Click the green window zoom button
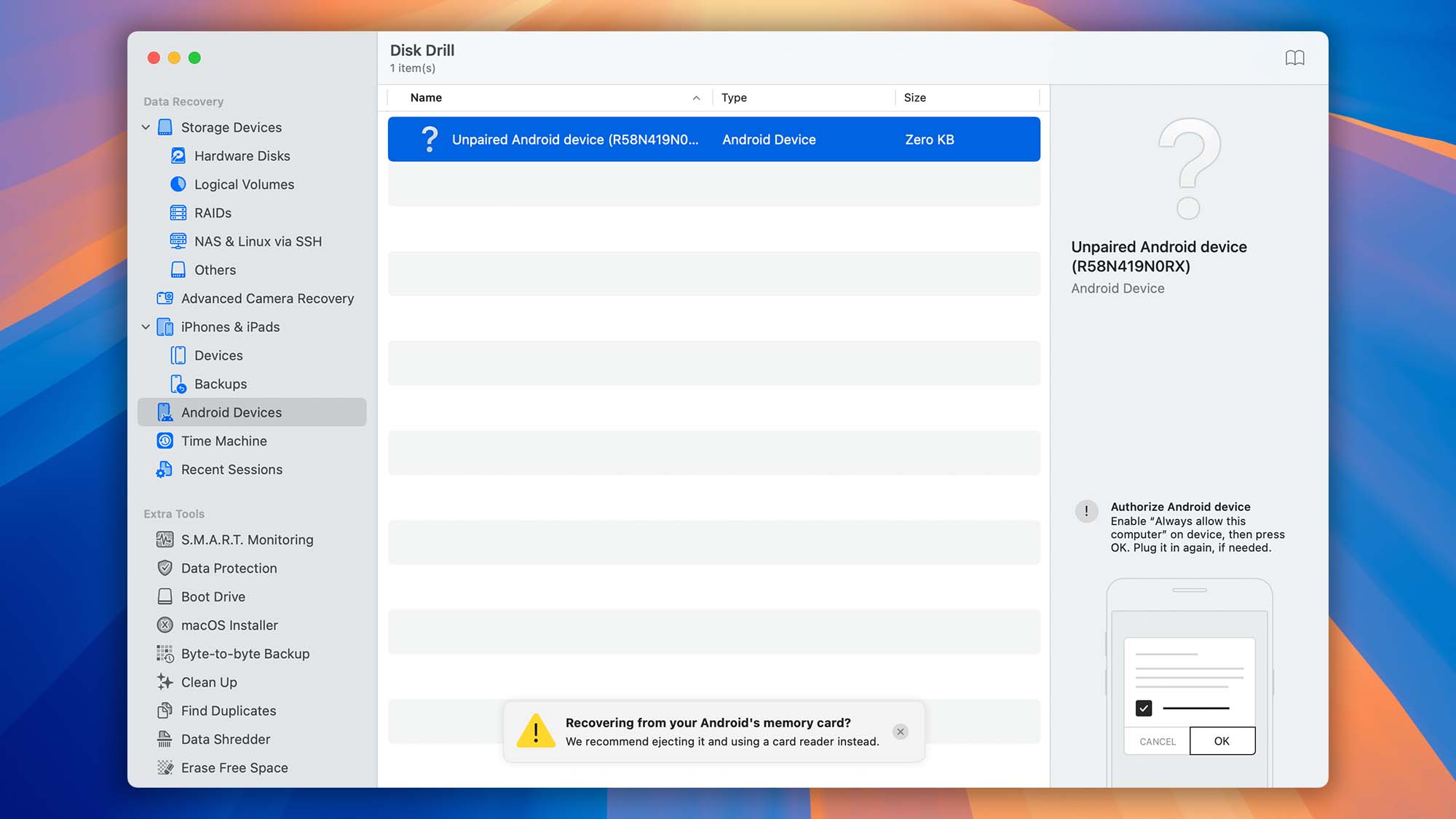 pos(194,58)
